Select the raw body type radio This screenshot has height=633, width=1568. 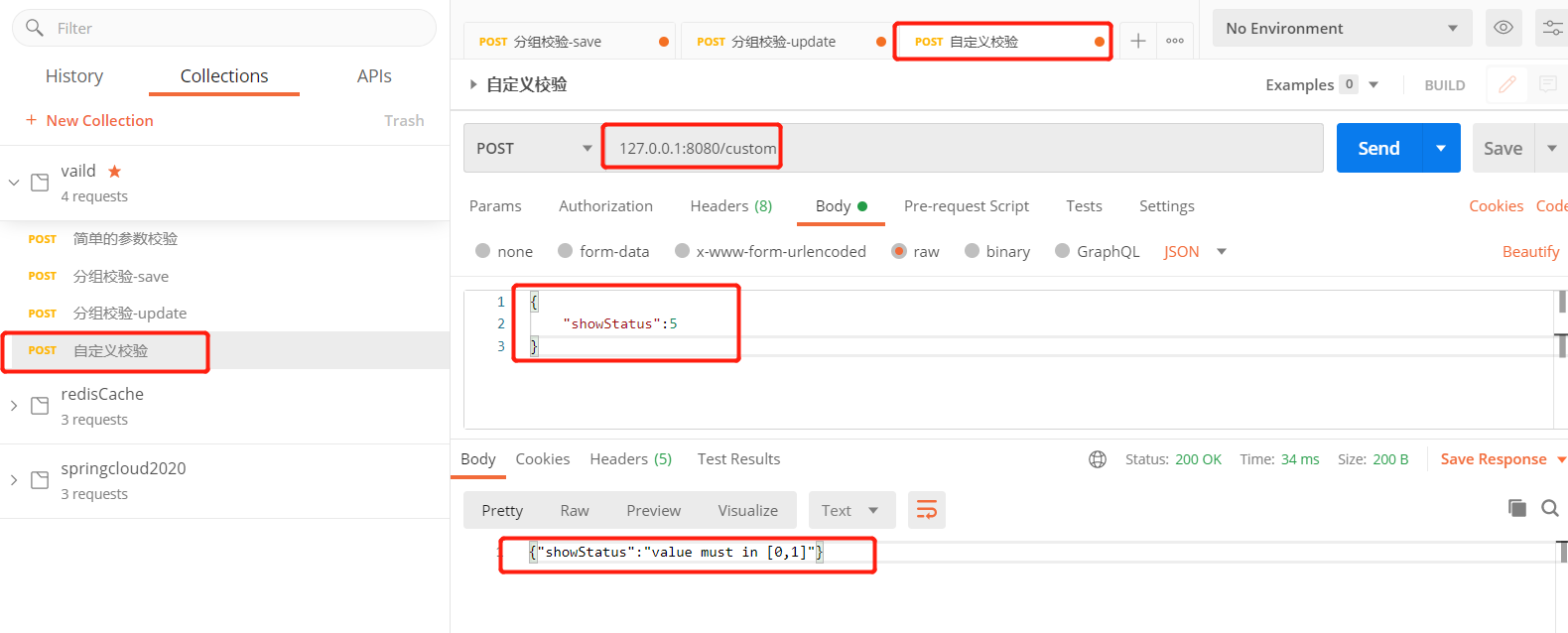click(899, 251)
